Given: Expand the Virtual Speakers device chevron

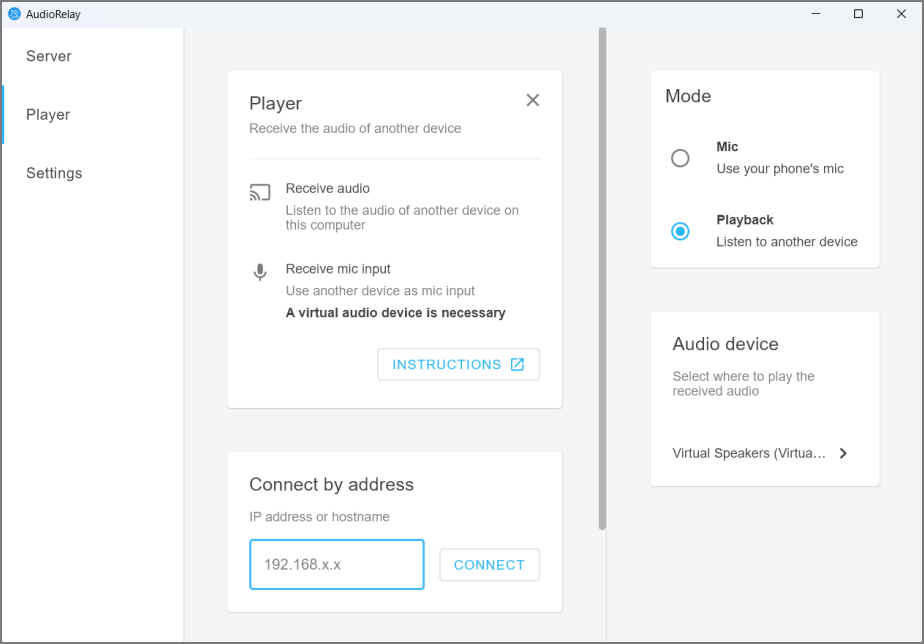Looking at the screenshot, I should tap(843, 453).
